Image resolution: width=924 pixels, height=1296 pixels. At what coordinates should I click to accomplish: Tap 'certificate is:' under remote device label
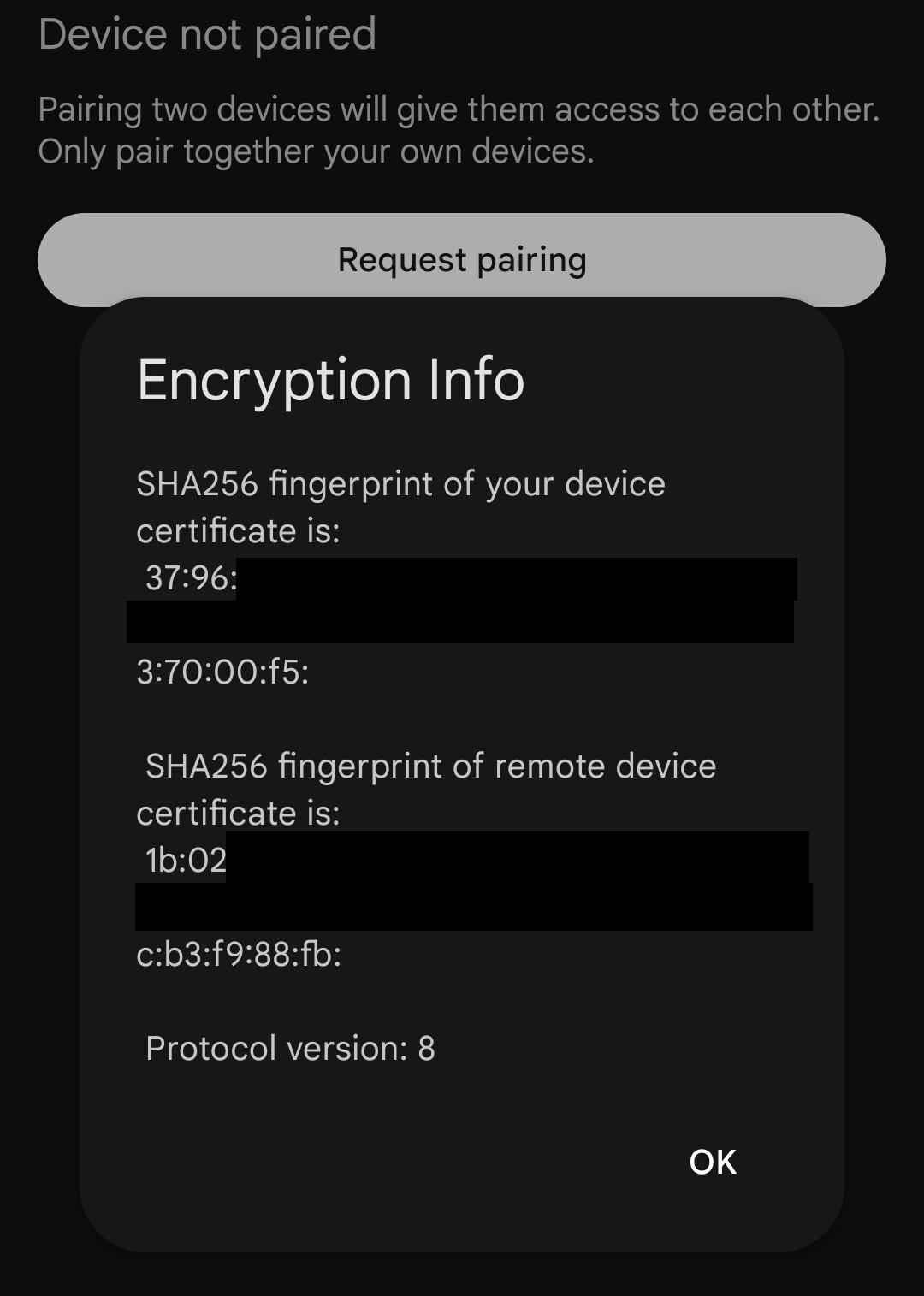point(238,814)
